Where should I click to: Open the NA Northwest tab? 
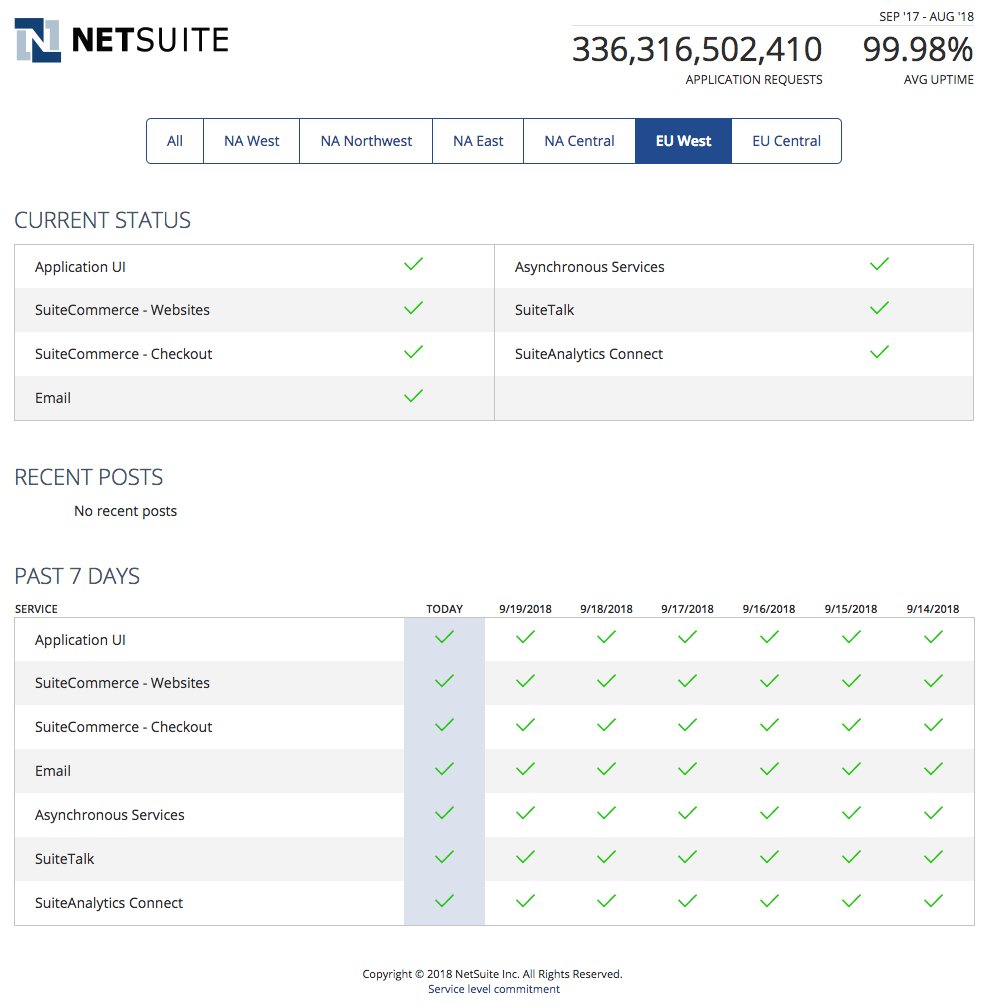click(x=366, y=141)
